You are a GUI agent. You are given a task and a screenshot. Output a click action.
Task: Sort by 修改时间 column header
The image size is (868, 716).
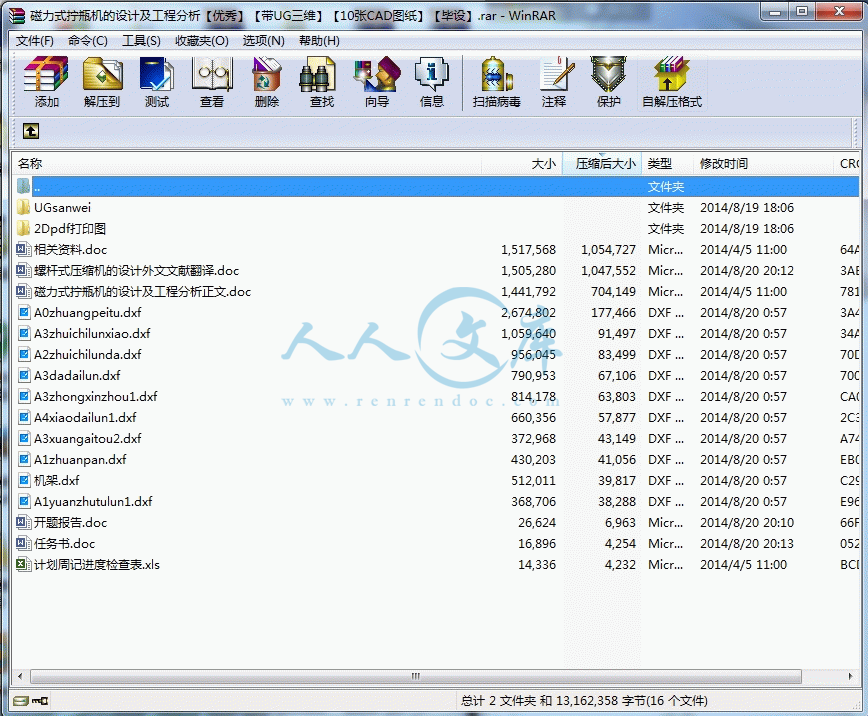(763, 163)
